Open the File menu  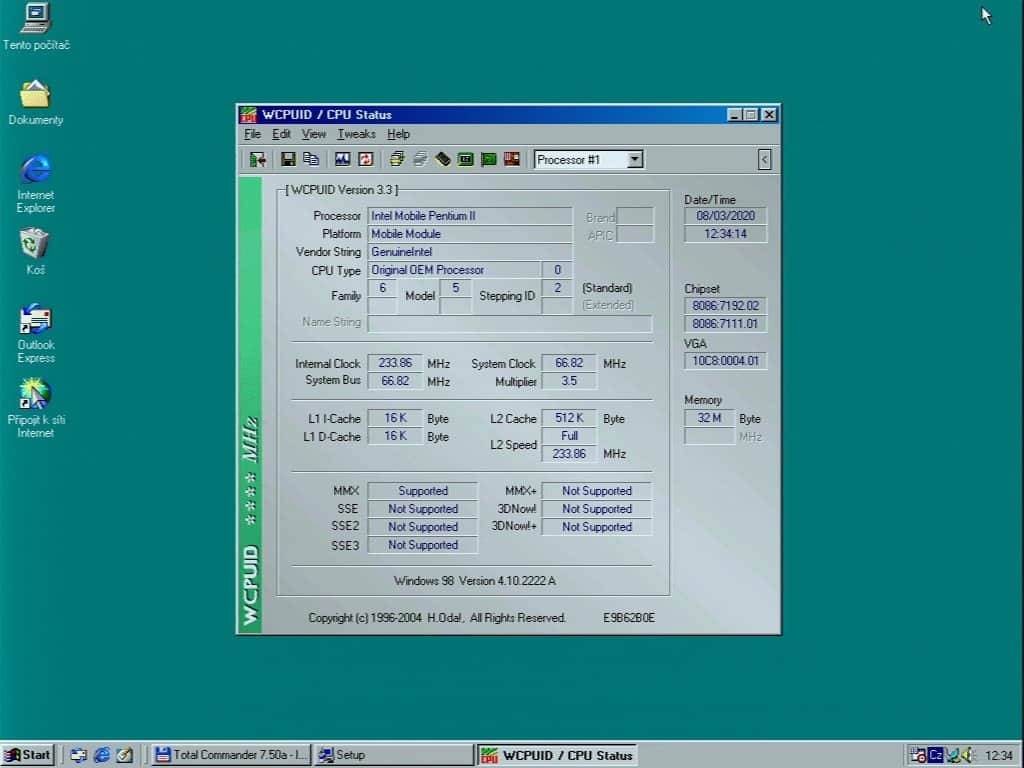[252, 134]
